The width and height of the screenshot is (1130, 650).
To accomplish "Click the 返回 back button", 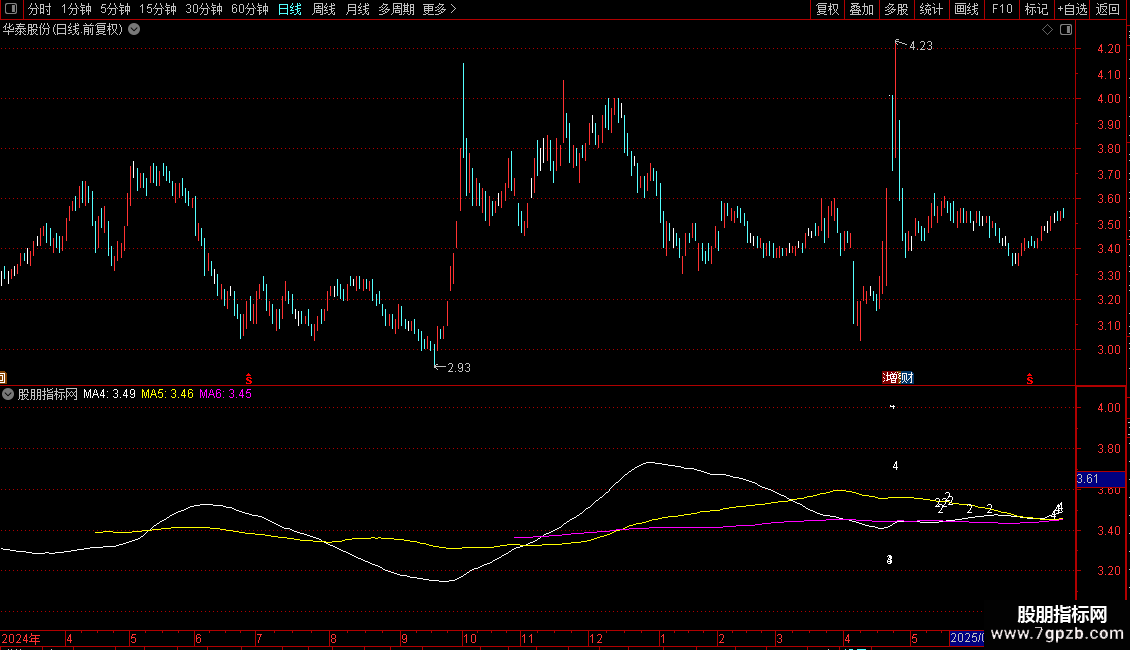I will 1108,9.
